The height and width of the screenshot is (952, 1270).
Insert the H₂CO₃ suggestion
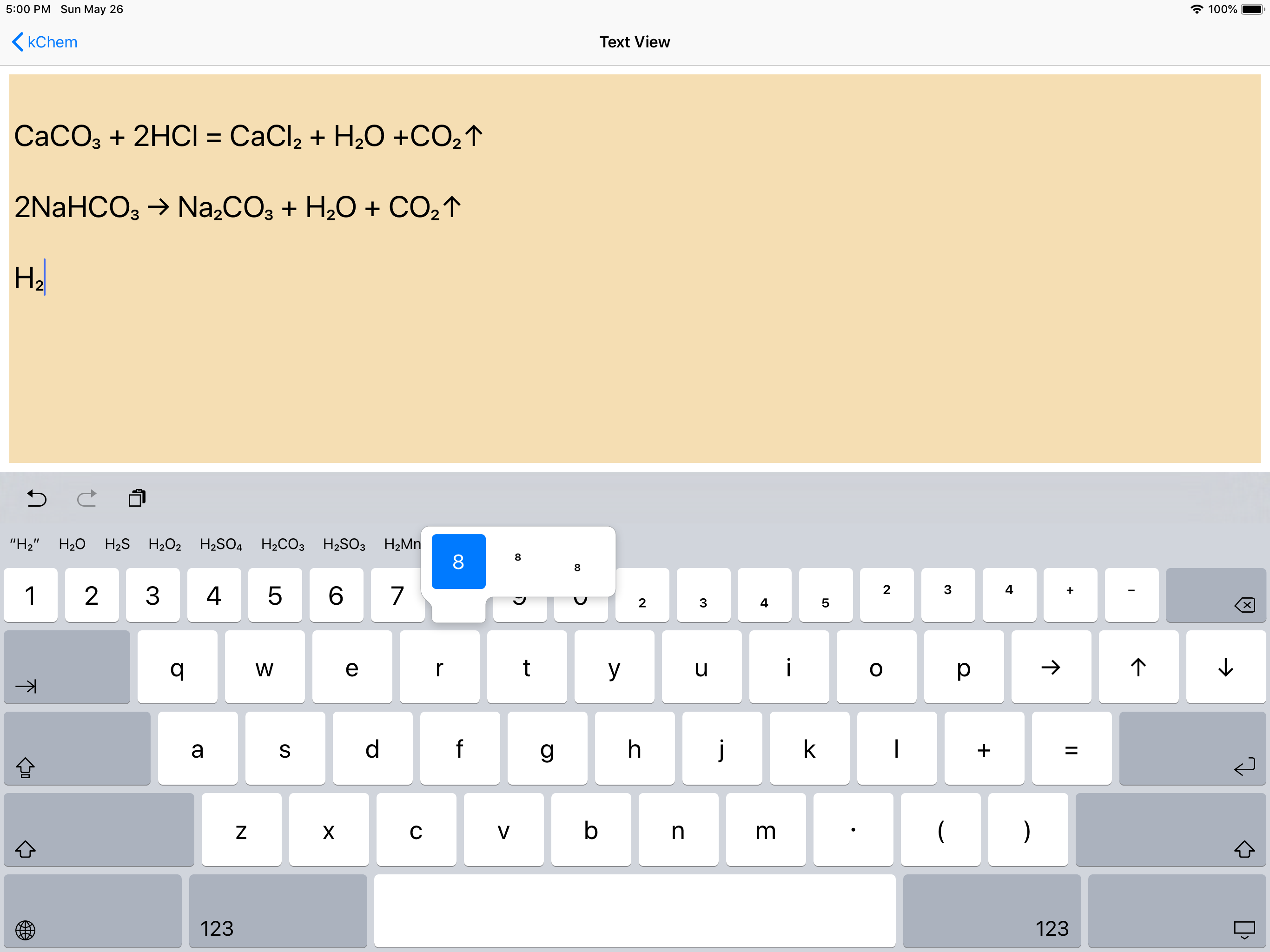click(x=283, y=544)
